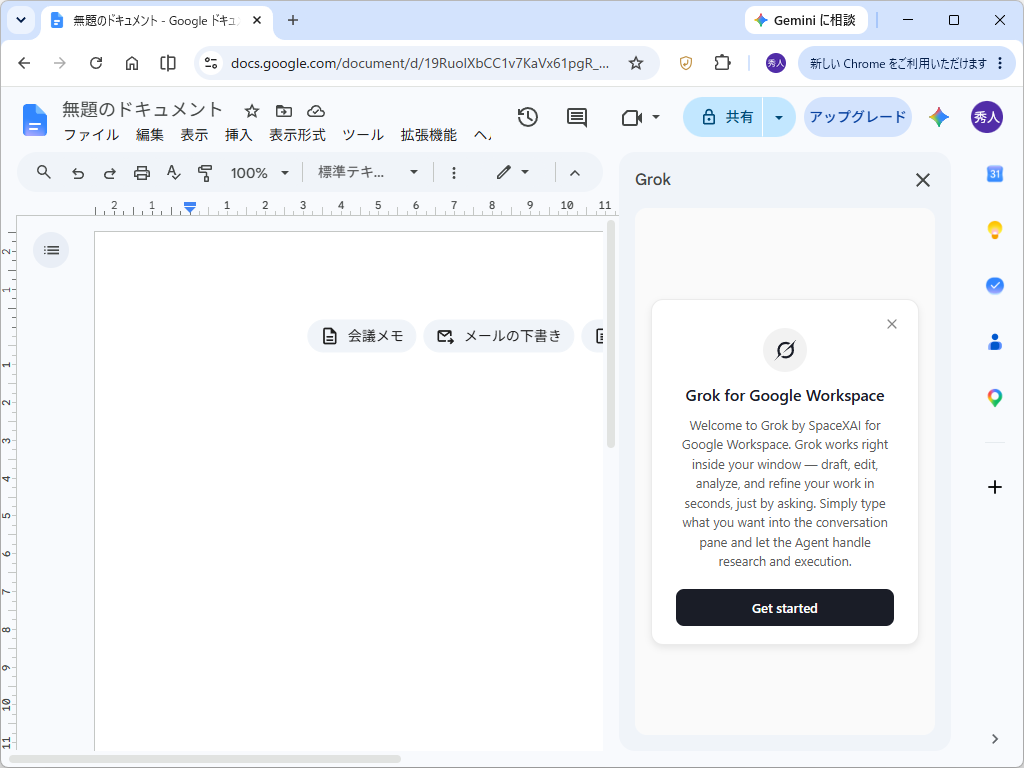Show the document outline

[x=51, y=250]
